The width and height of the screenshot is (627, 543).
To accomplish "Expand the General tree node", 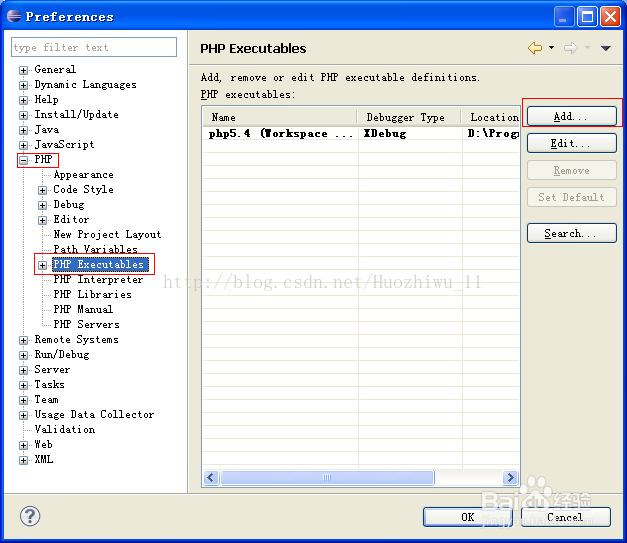I will point(24,70).
